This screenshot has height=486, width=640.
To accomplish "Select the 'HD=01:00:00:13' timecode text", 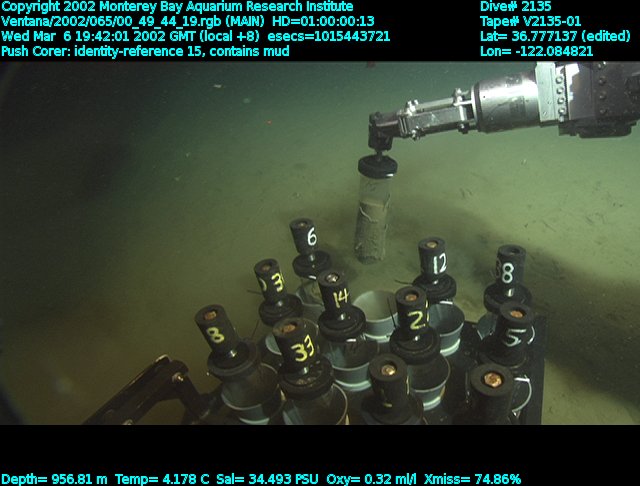I will [323, 21].
